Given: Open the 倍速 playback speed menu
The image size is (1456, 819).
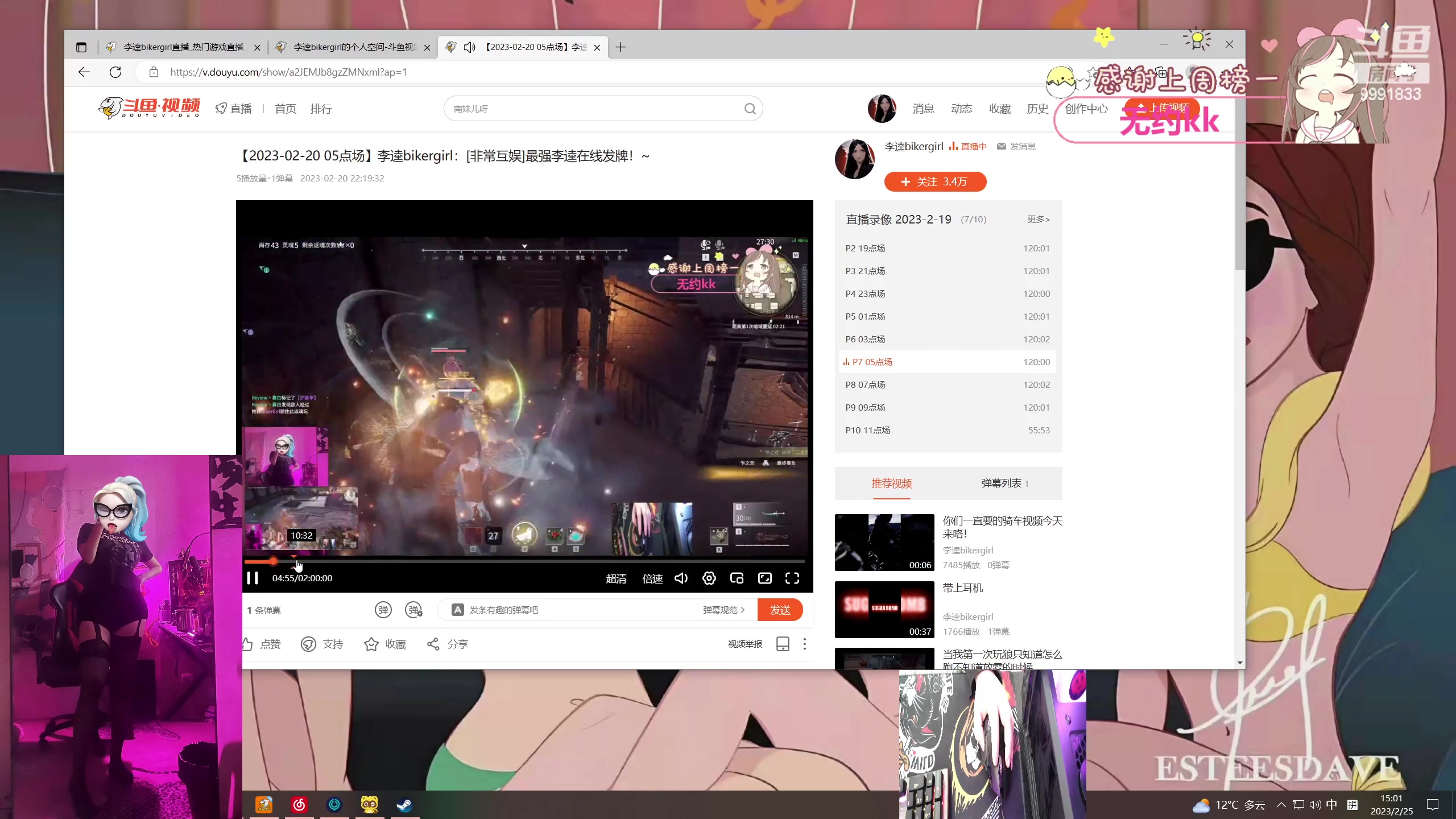Looking at the screenshot, I should [652, 578].
